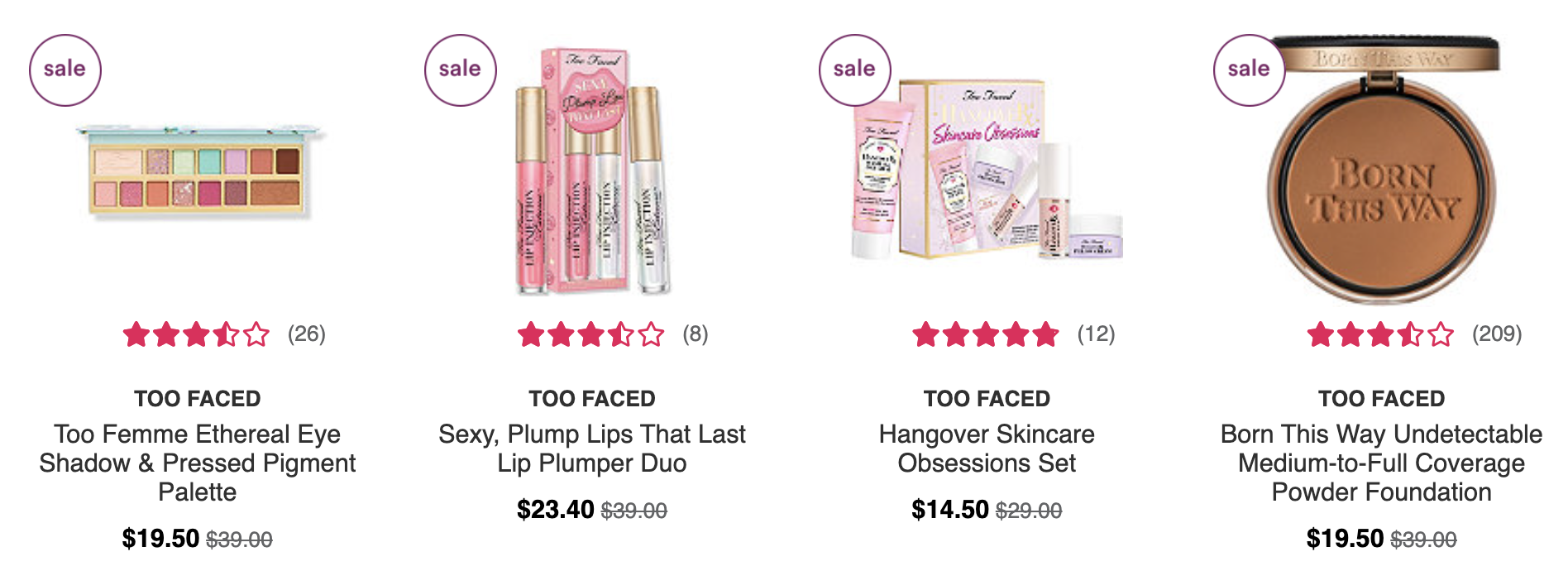Open Too Femme Ethereal Eye Shadow Palette link

198,463
